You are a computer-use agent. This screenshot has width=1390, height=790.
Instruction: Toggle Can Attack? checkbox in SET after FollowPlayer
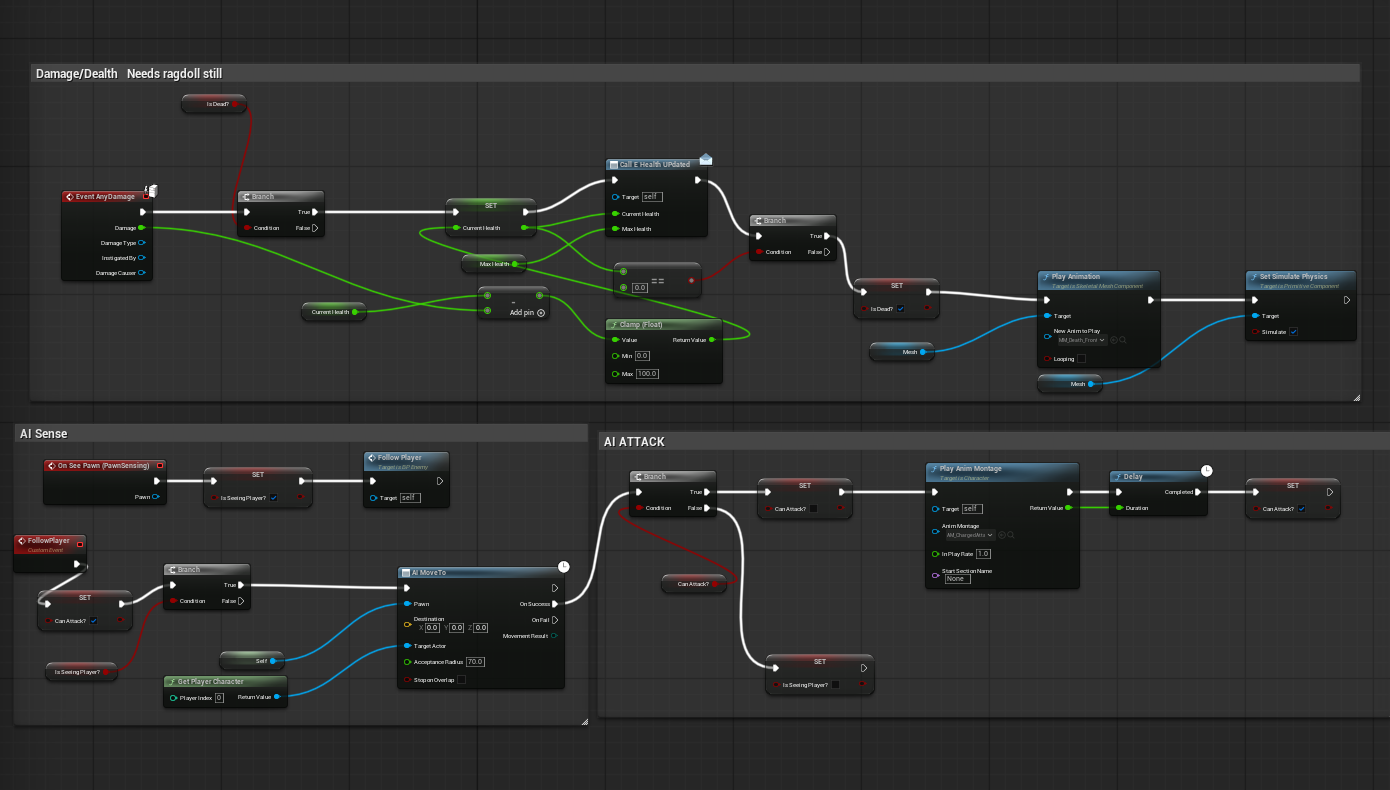94,621
